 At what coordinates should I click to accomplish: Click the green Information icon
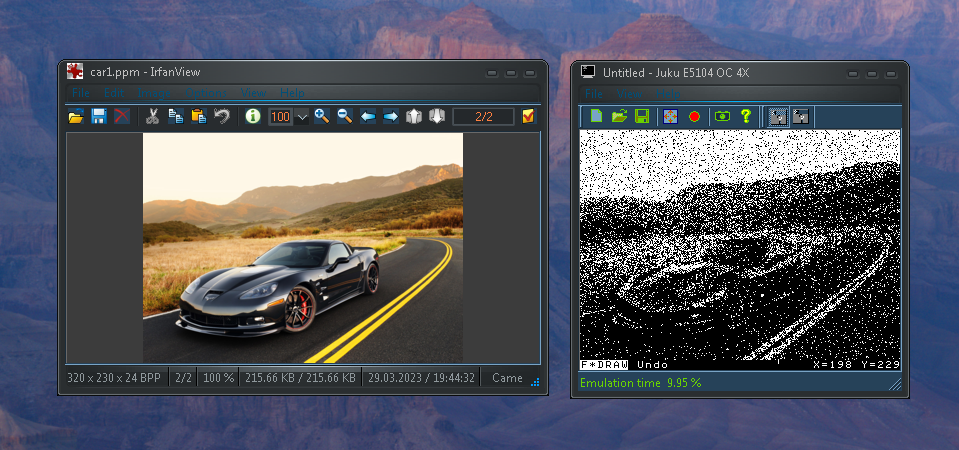(252, 117)
